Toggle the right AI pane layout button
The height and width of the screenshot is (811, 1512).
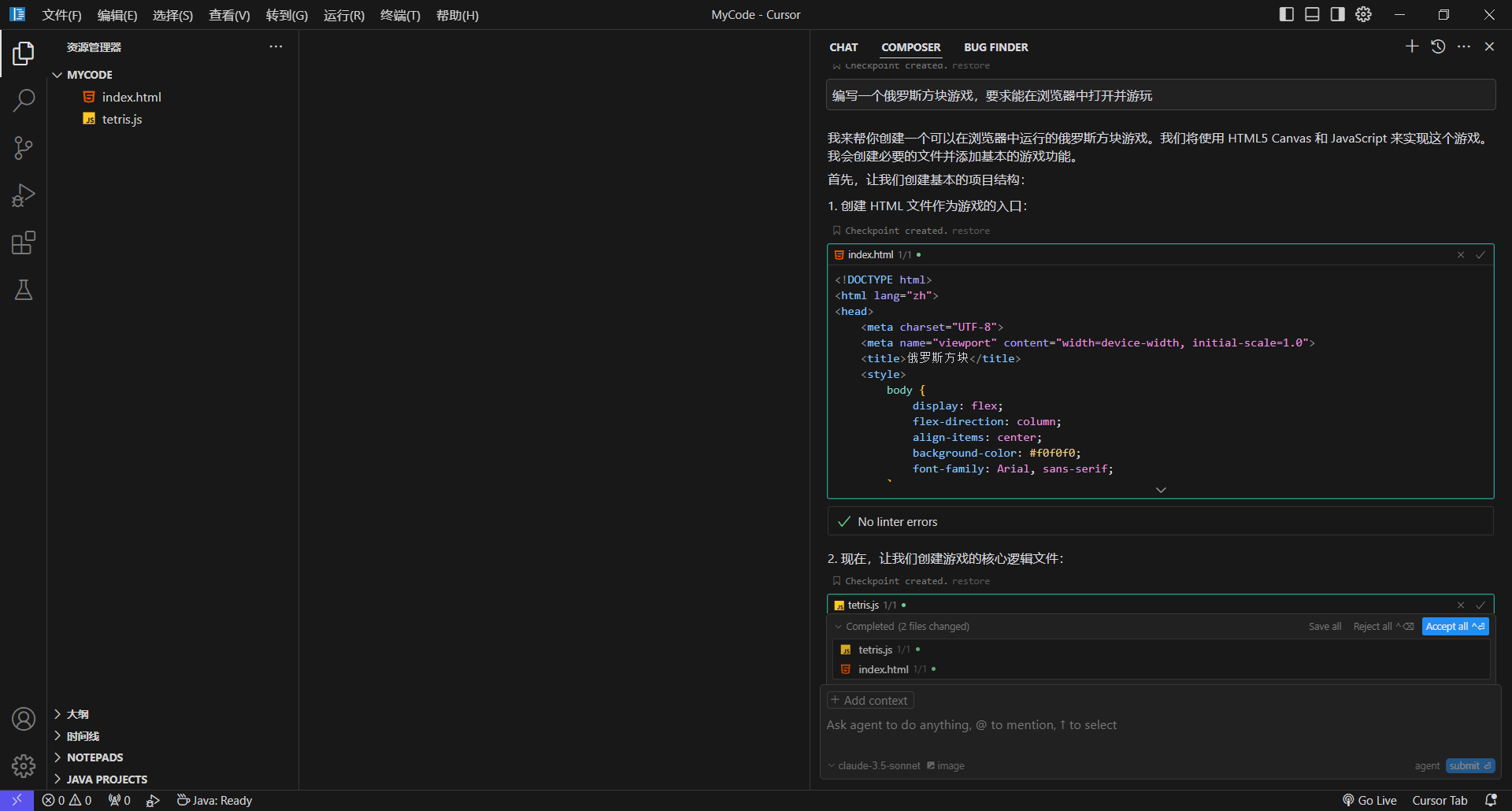tap(1337, 14)
